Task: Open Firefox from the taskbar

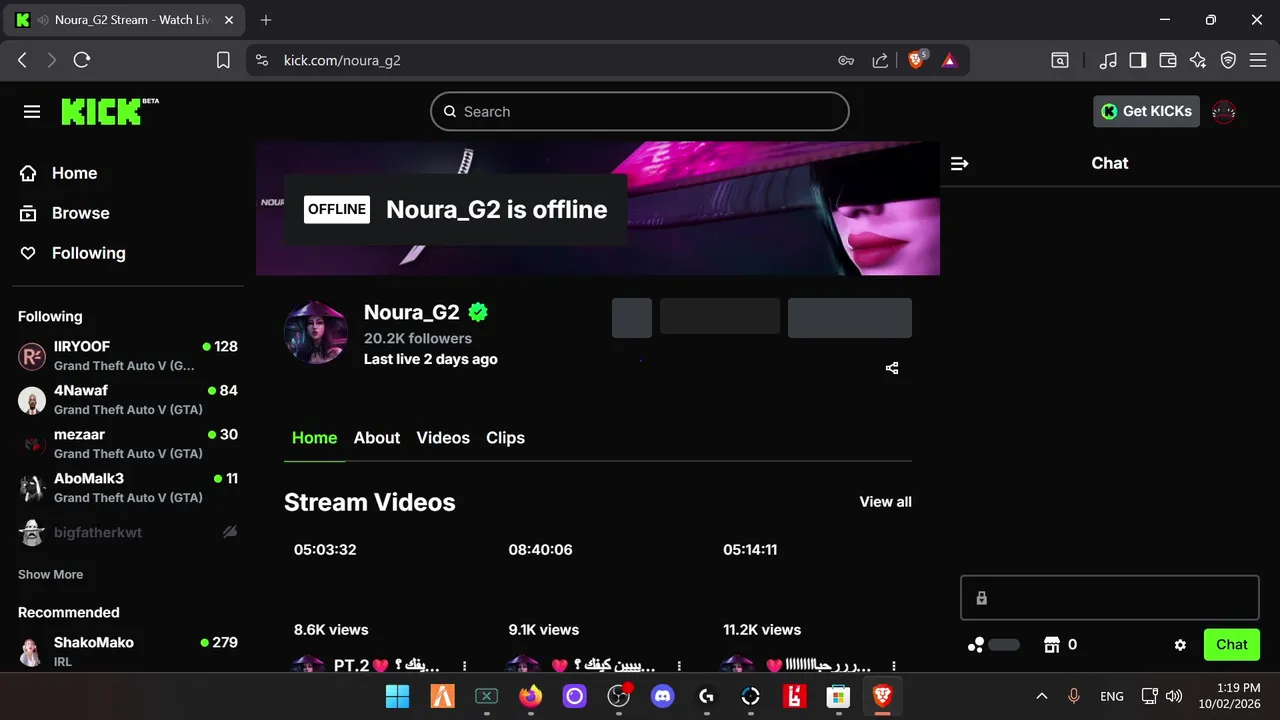Action: point(530,696)
